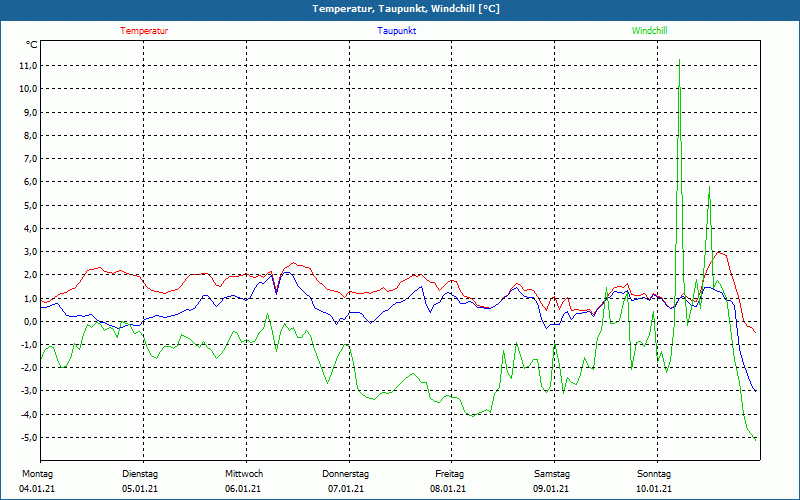Click the y-axis value '-3,0'
This screenshot has width=800, height=500.
pos(27,391)
